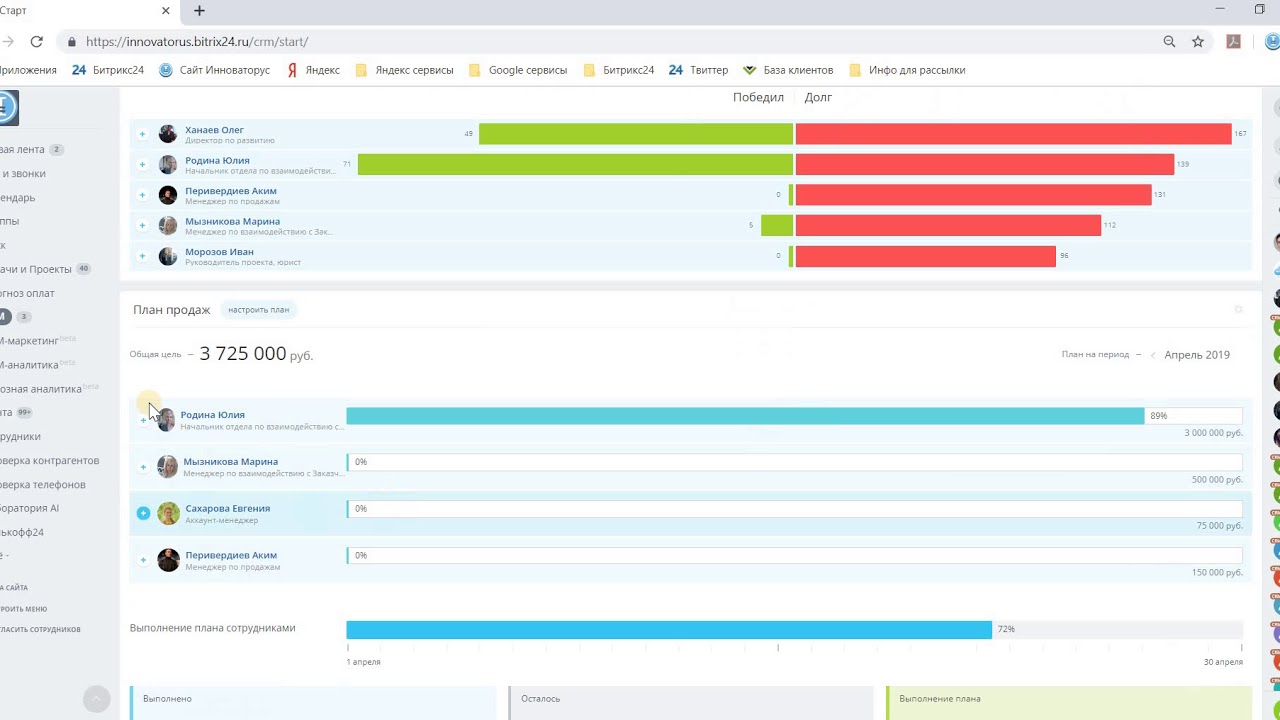Screen dimensions: 1280x720
Task: Expand Мызникова Марина row in the Победил/Долг chart
Action: pos(142,225)
